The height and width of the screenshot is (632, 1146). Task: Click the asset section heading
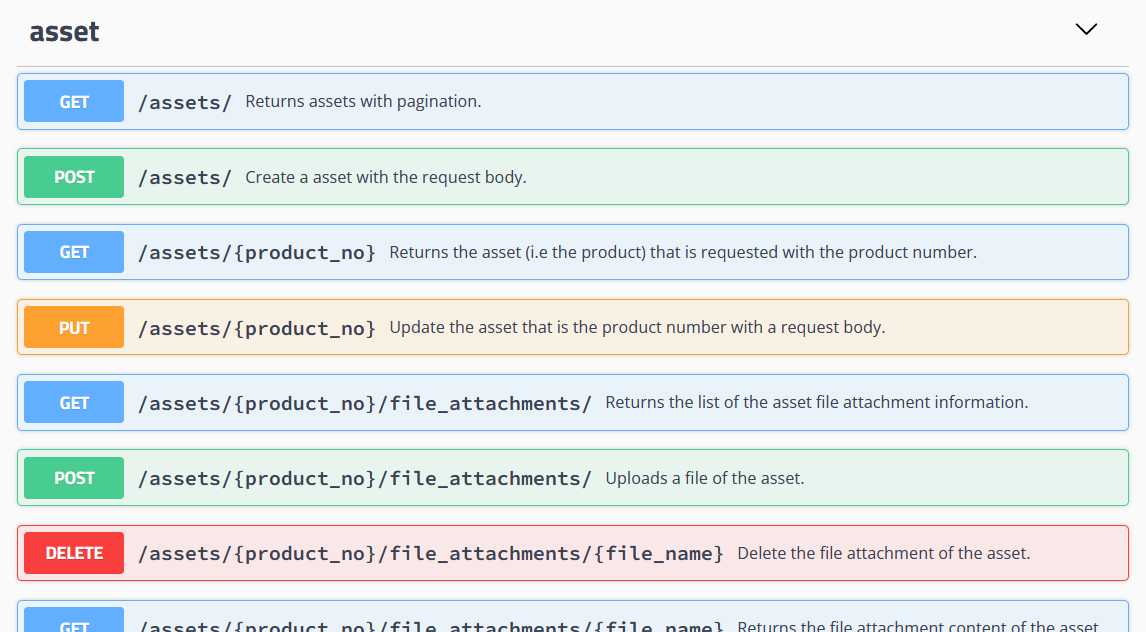64,32
